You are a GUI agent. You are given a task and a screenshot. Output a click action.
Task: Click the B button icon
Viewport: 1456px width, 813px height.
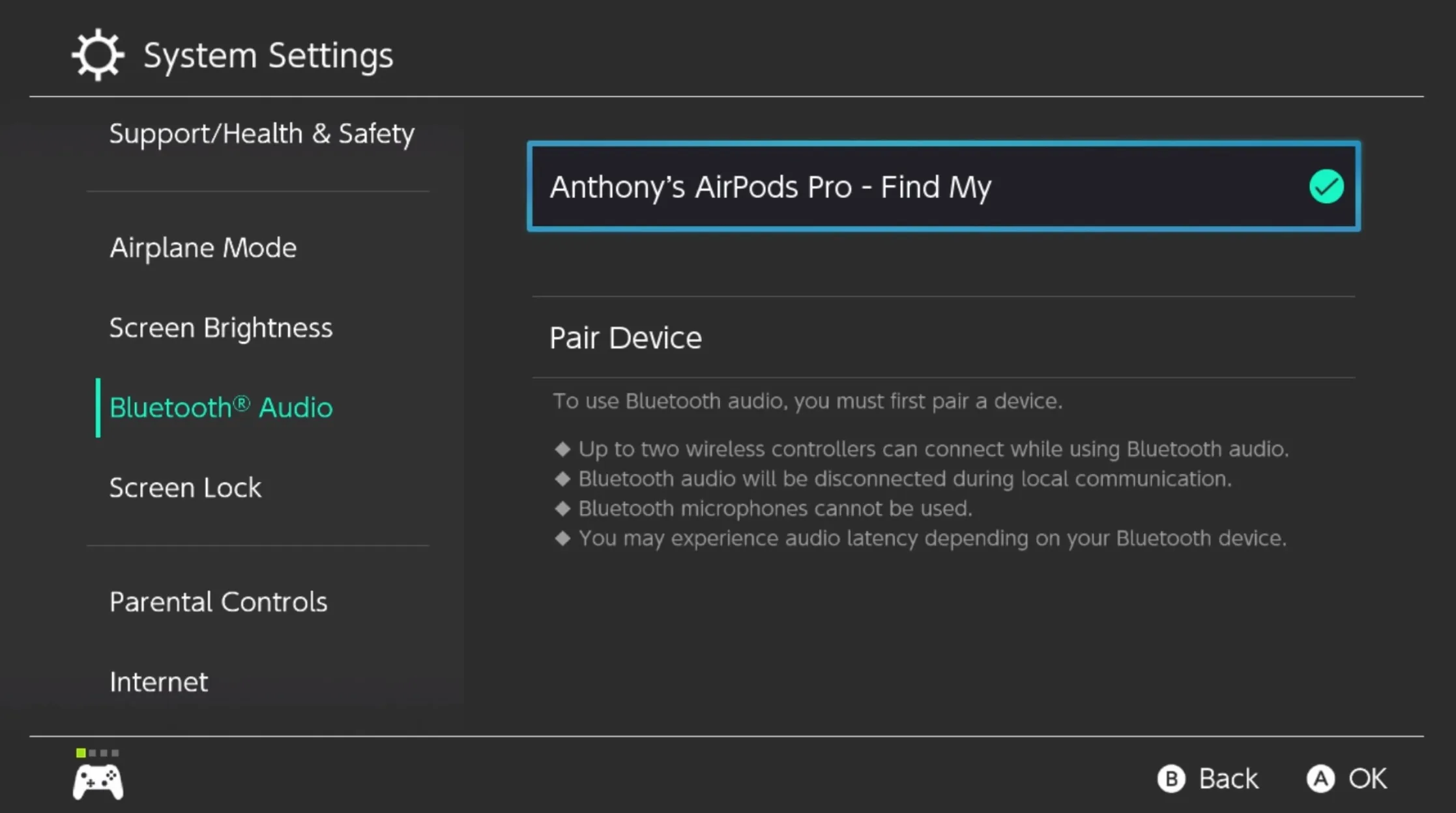point(1171,778)
